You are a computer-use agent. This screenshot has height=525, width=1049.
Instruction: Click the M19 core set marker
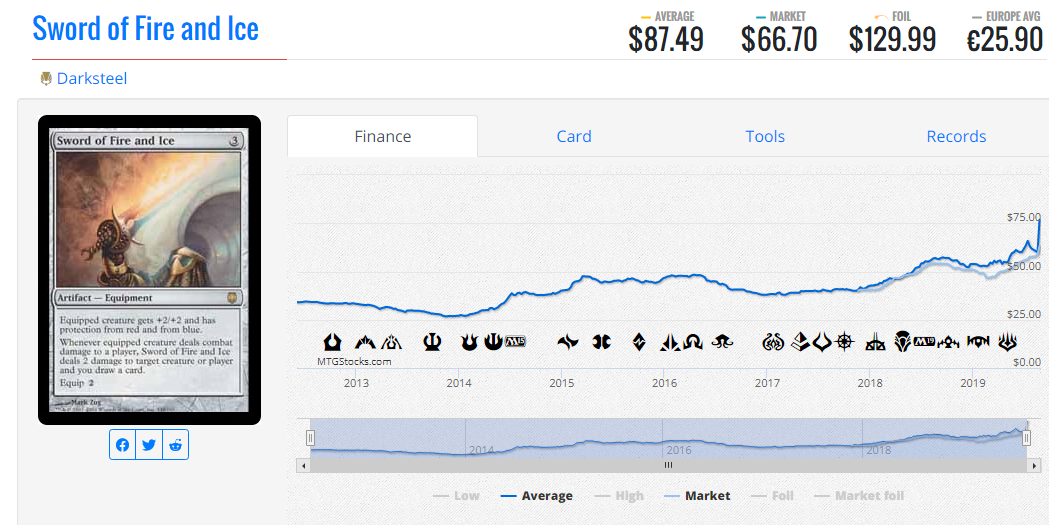923,342
